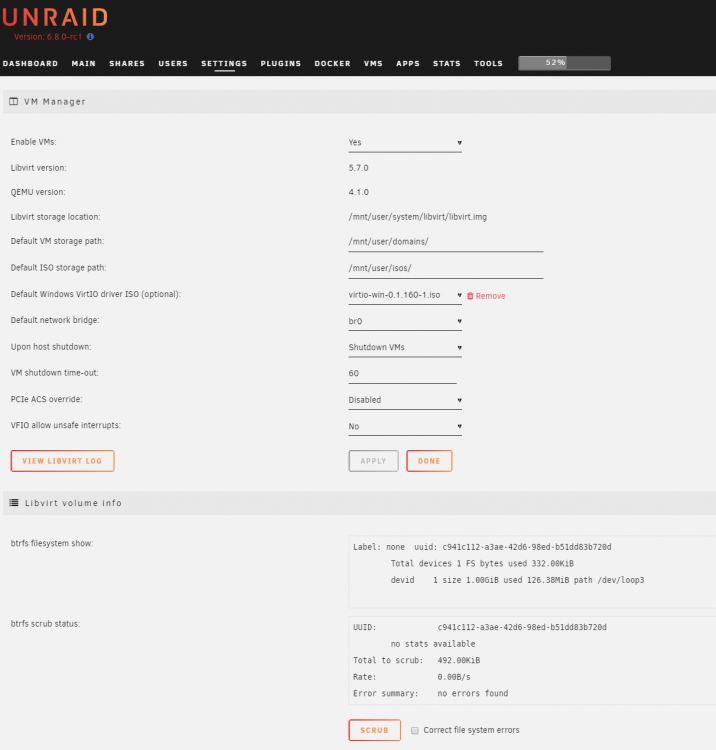716x750 pixels.
Task: Click the Rate: 0.00B/s line
Action: 412,677
